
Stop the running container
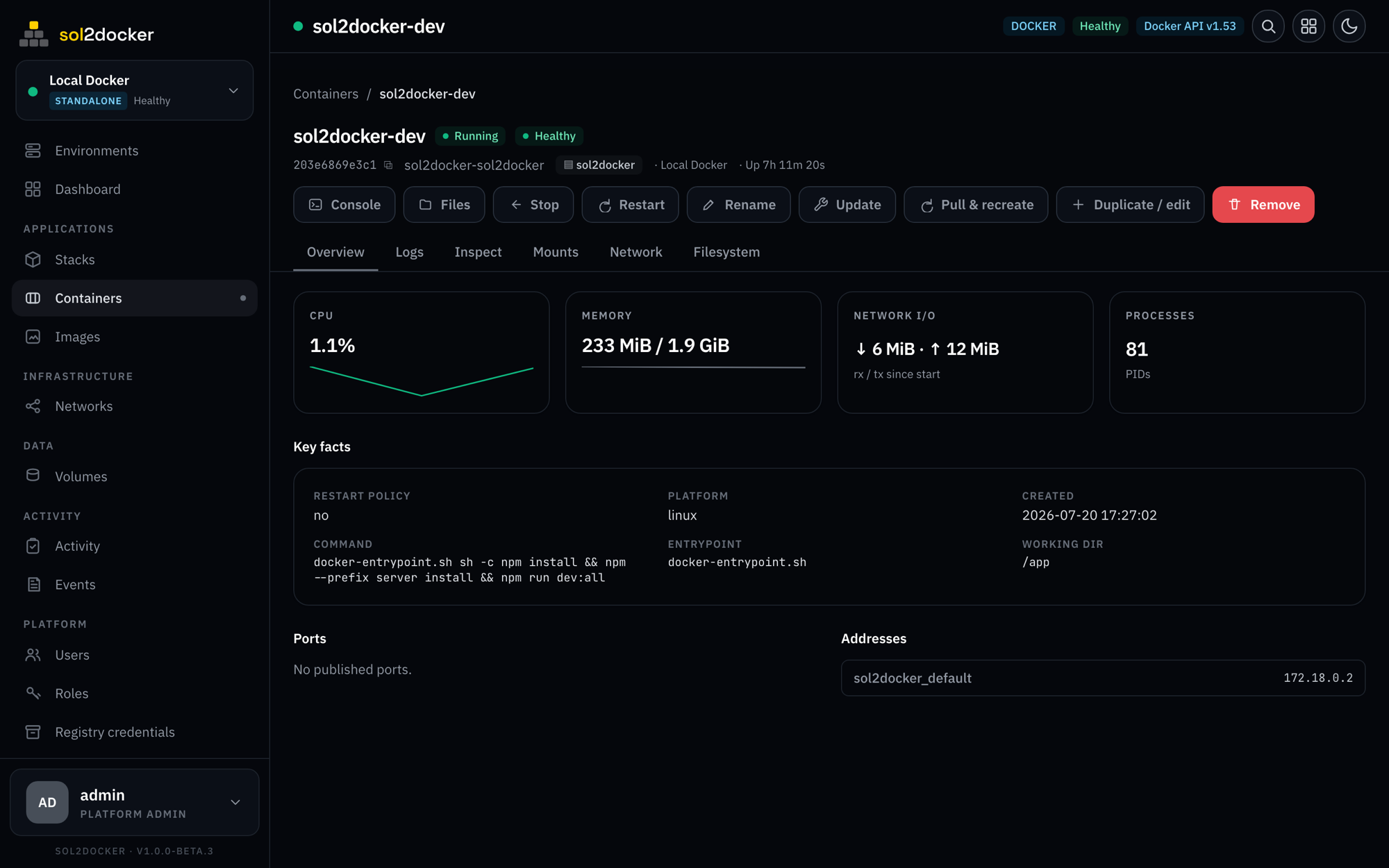pyautogui.click(x=533, y=205)
